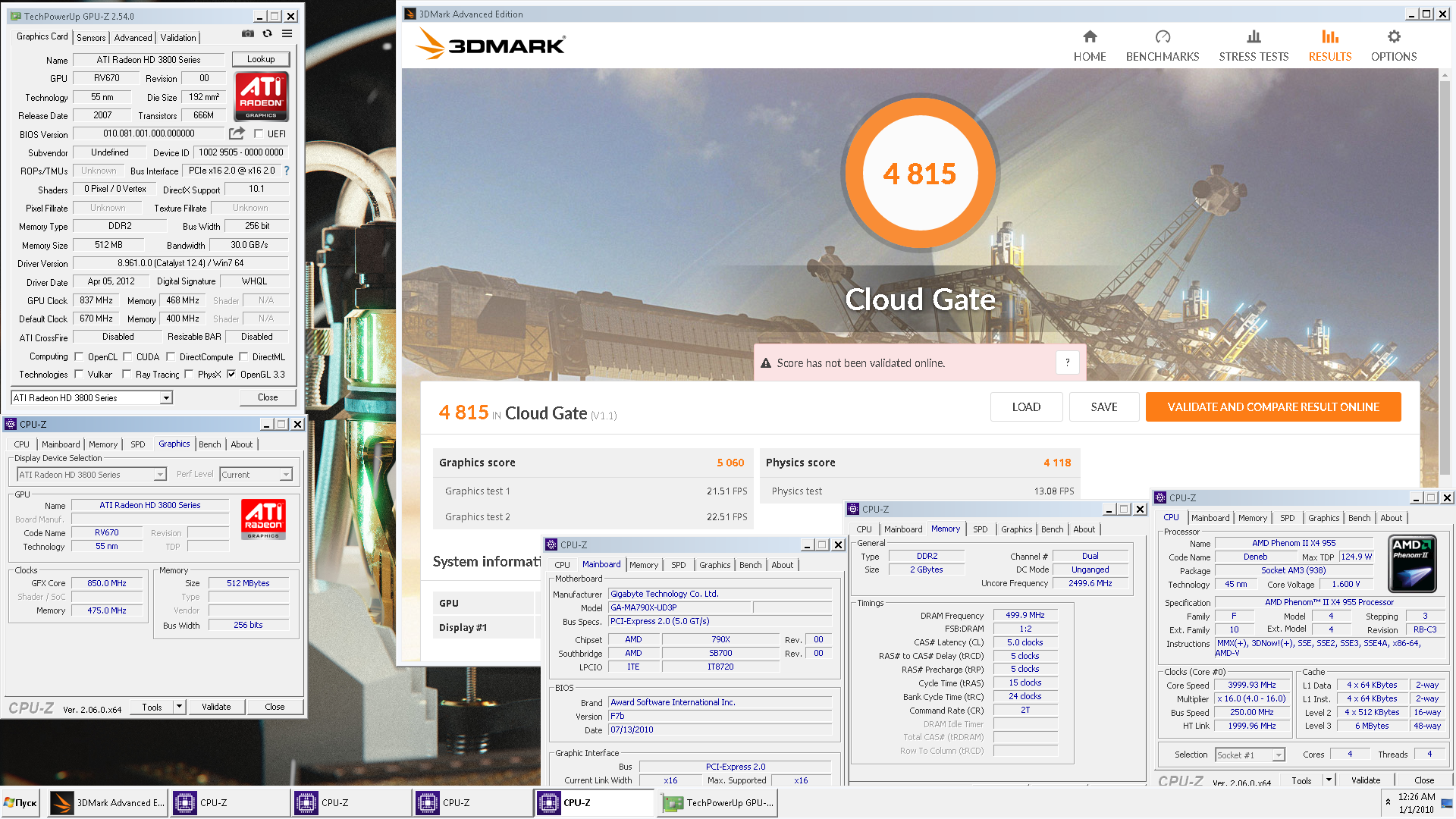The image size is (1456, 819).
Task: Click the GPU-Z BIOS export share icon
Action: [237, 133]
